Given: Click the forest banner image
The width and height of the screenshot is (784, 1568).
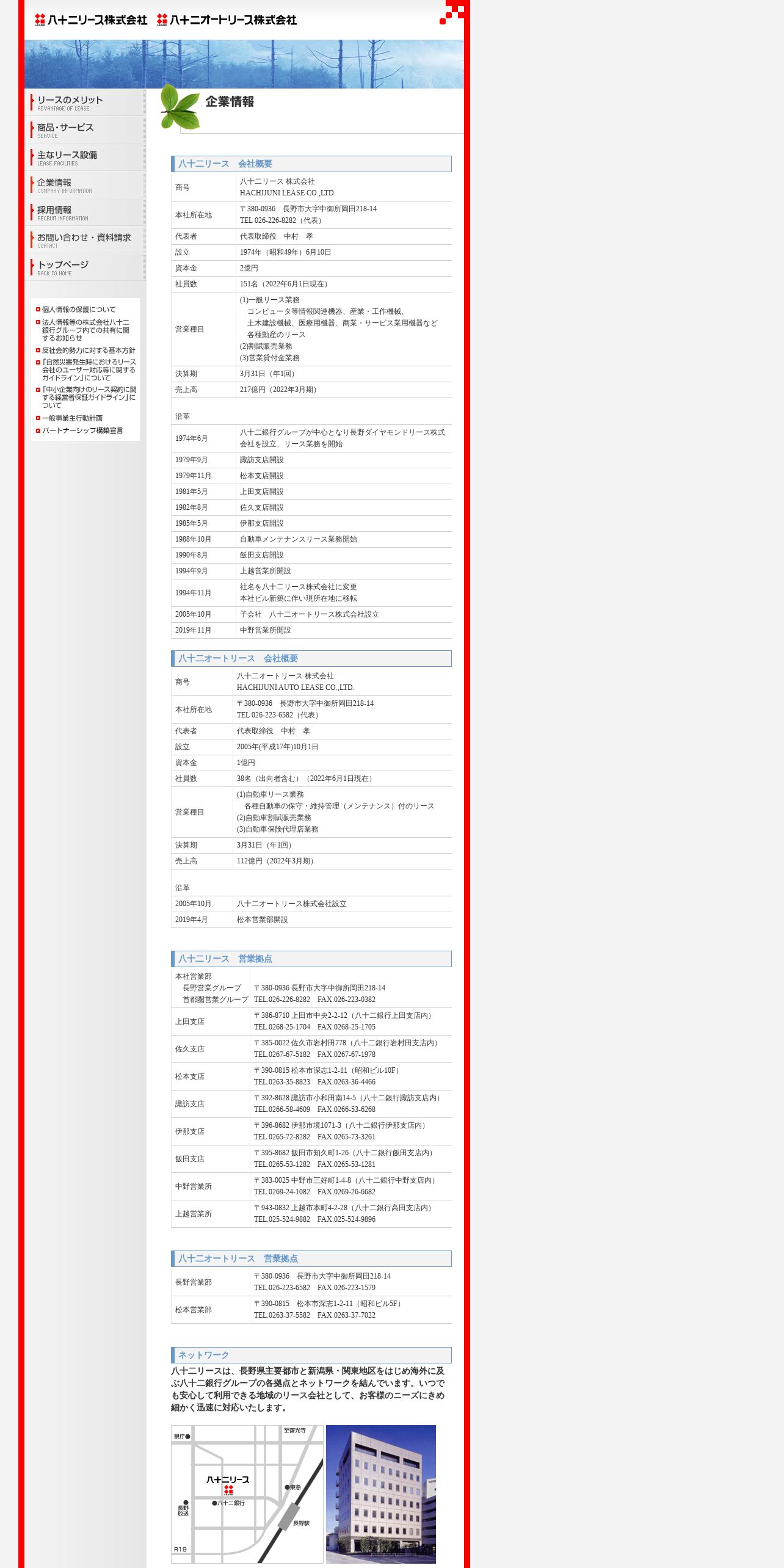Looking at the screenshot, I should (x=244, y=64).
